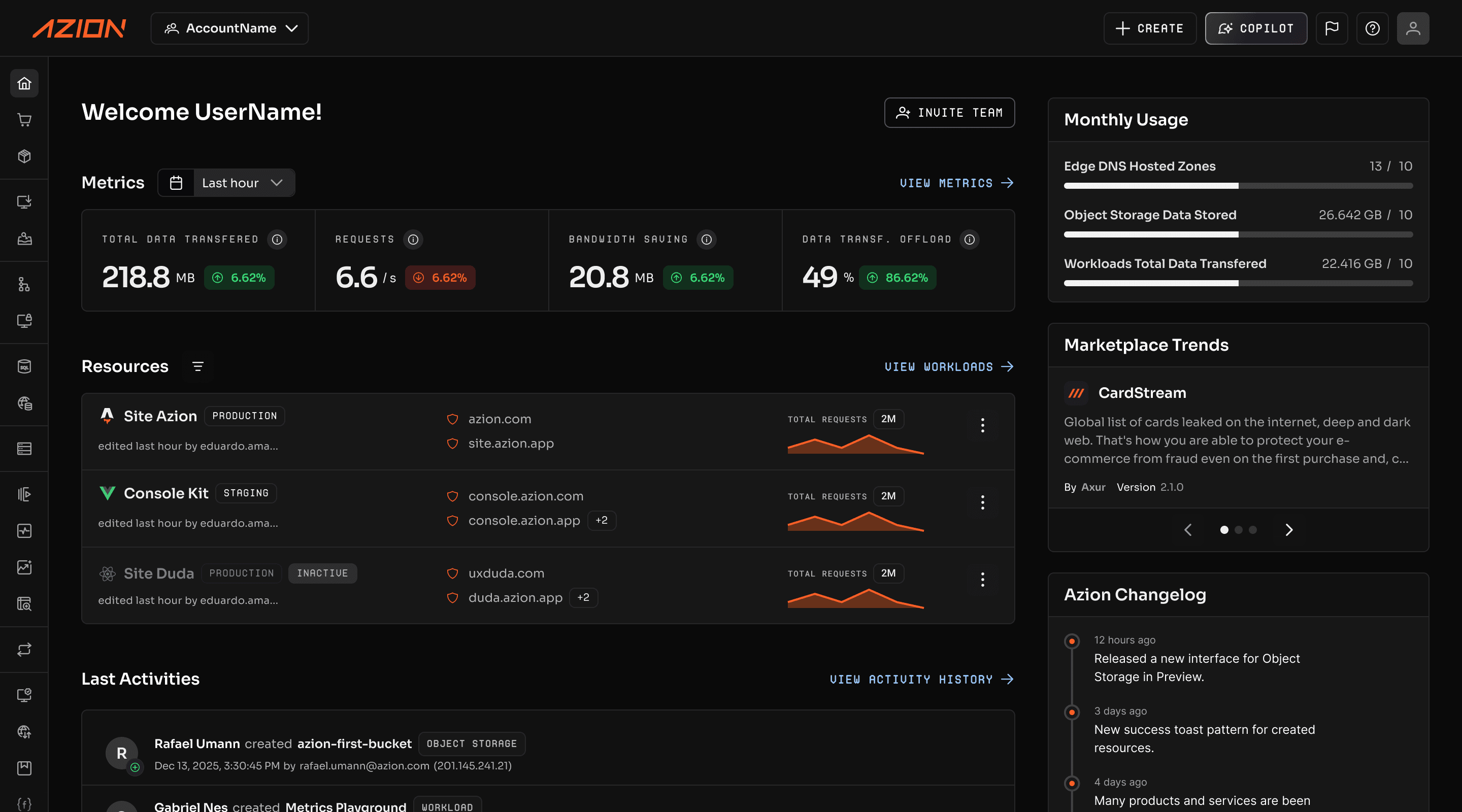Go to previous Marketplace Trends card
This screenshot has width=1462, height=812.
pos(1188,530)
